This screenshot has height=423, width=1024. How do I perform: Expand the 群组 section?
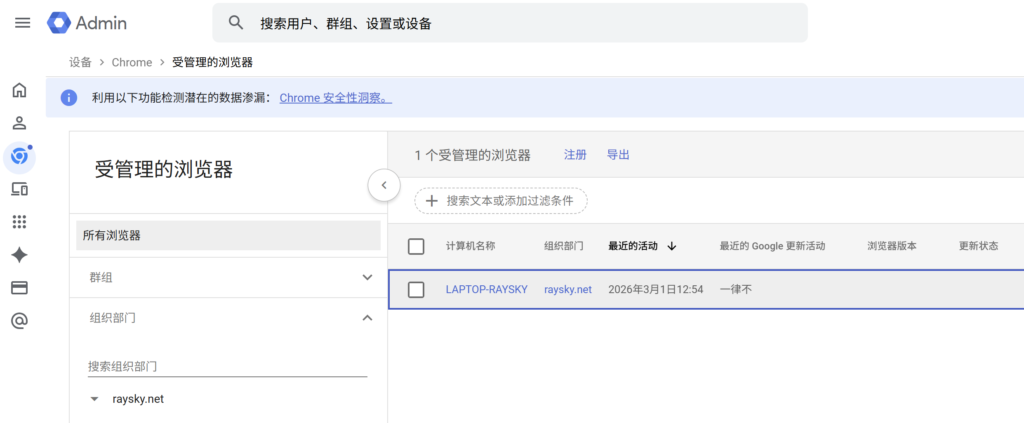click(x=367, y=277)
